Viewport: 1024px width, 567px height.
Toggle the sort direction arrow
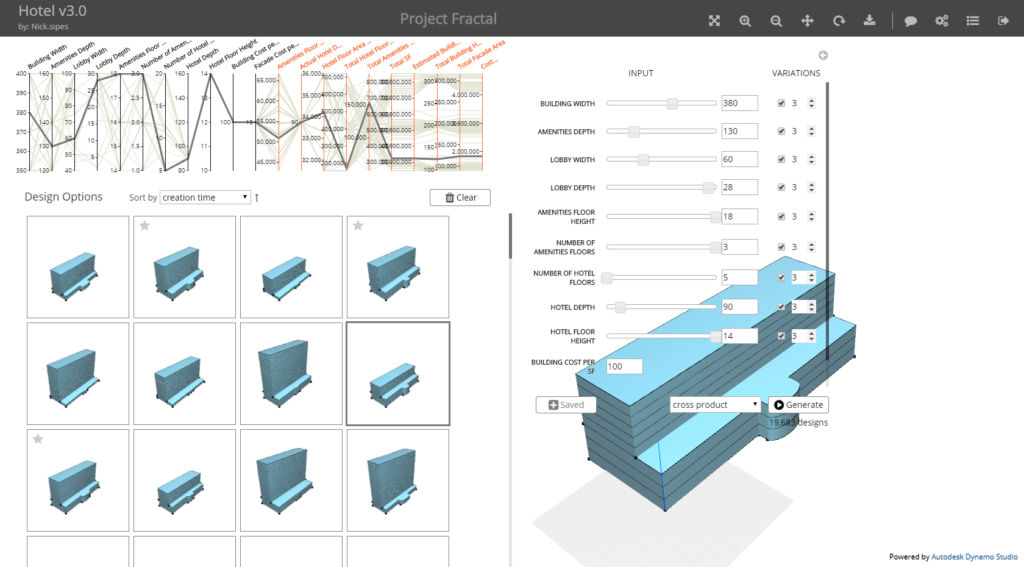[257, 197]
